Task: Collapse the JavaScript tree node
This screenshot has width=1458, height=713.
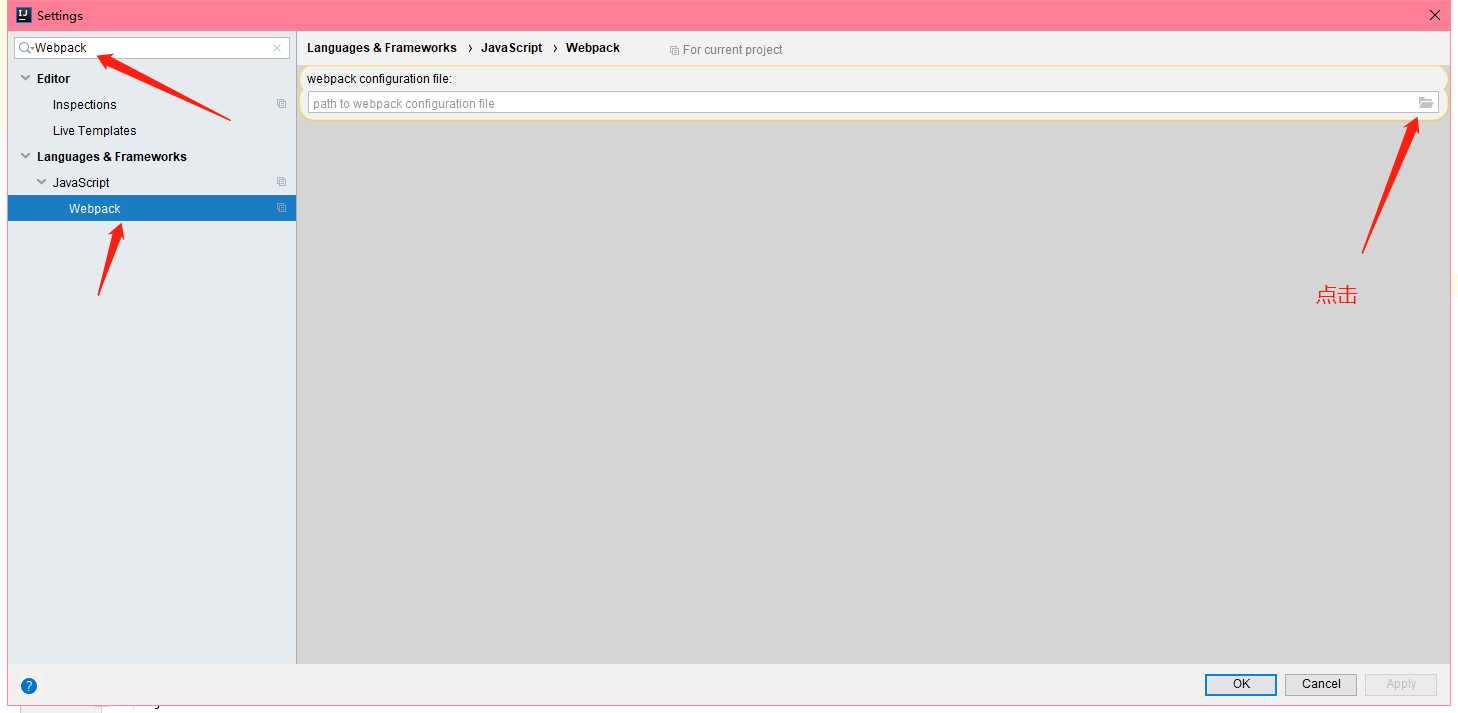Action: tap(41, 182)
